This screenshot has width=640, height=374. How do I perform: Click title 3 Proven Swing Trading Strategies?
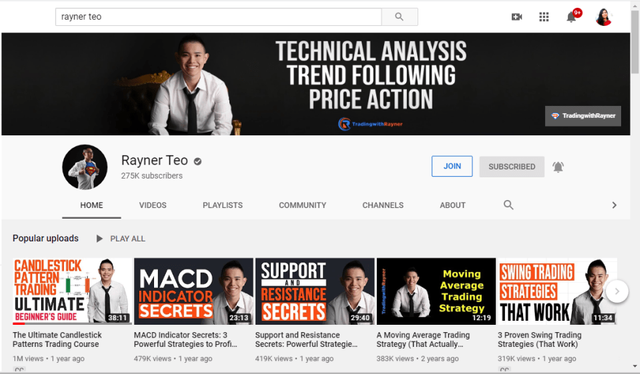point(540,340)
